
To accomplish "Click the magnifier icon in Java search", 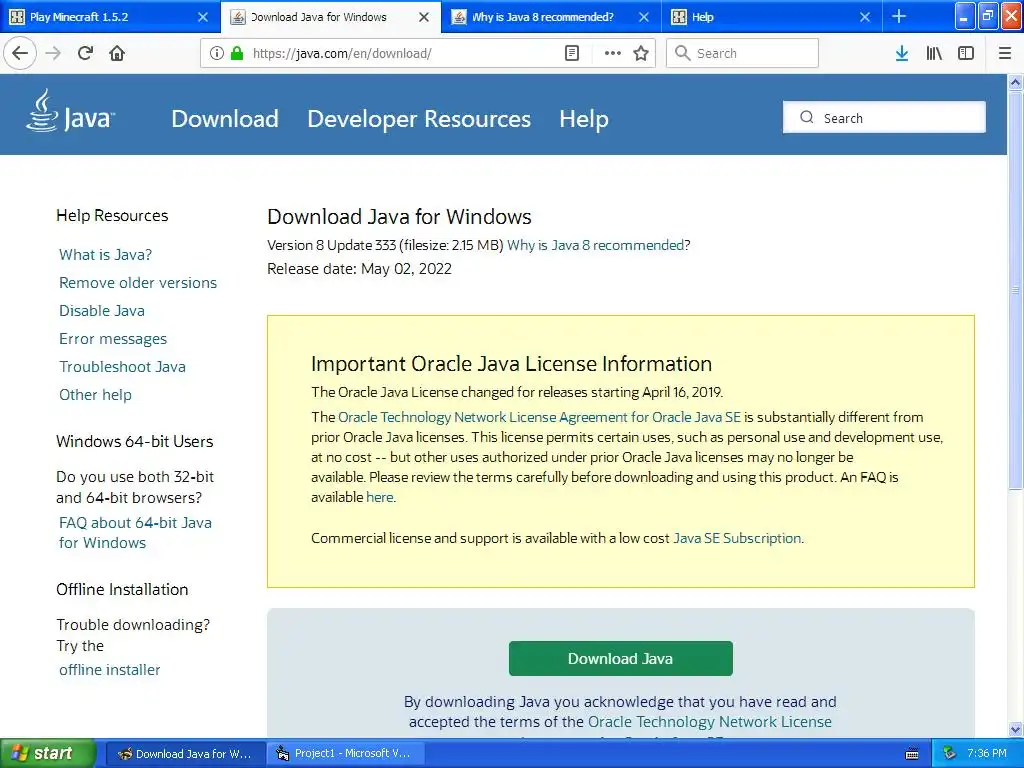I will point(807,117).
